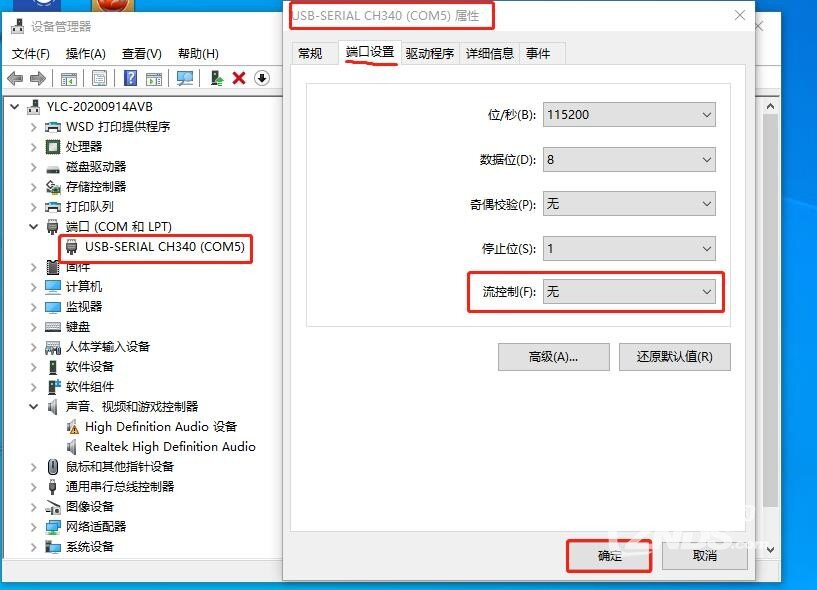Viewport: 817px width, 590px height.
Task: Toggle the show/hide console tree toolbar icon
Action: point(68,79)
